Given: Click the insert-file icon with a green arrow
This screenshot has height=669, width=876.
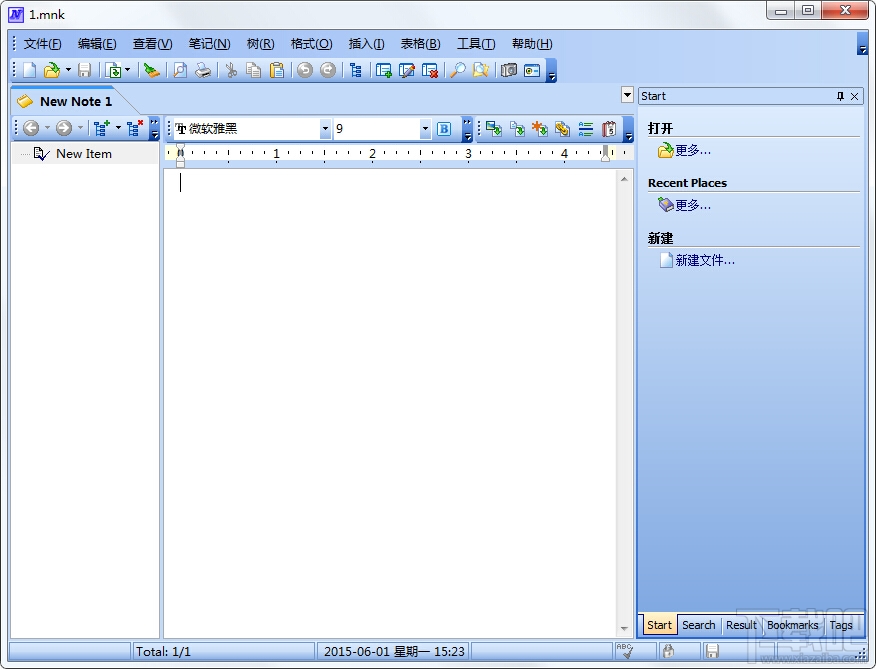Looking at the screenshot, I should coord(517,129).
